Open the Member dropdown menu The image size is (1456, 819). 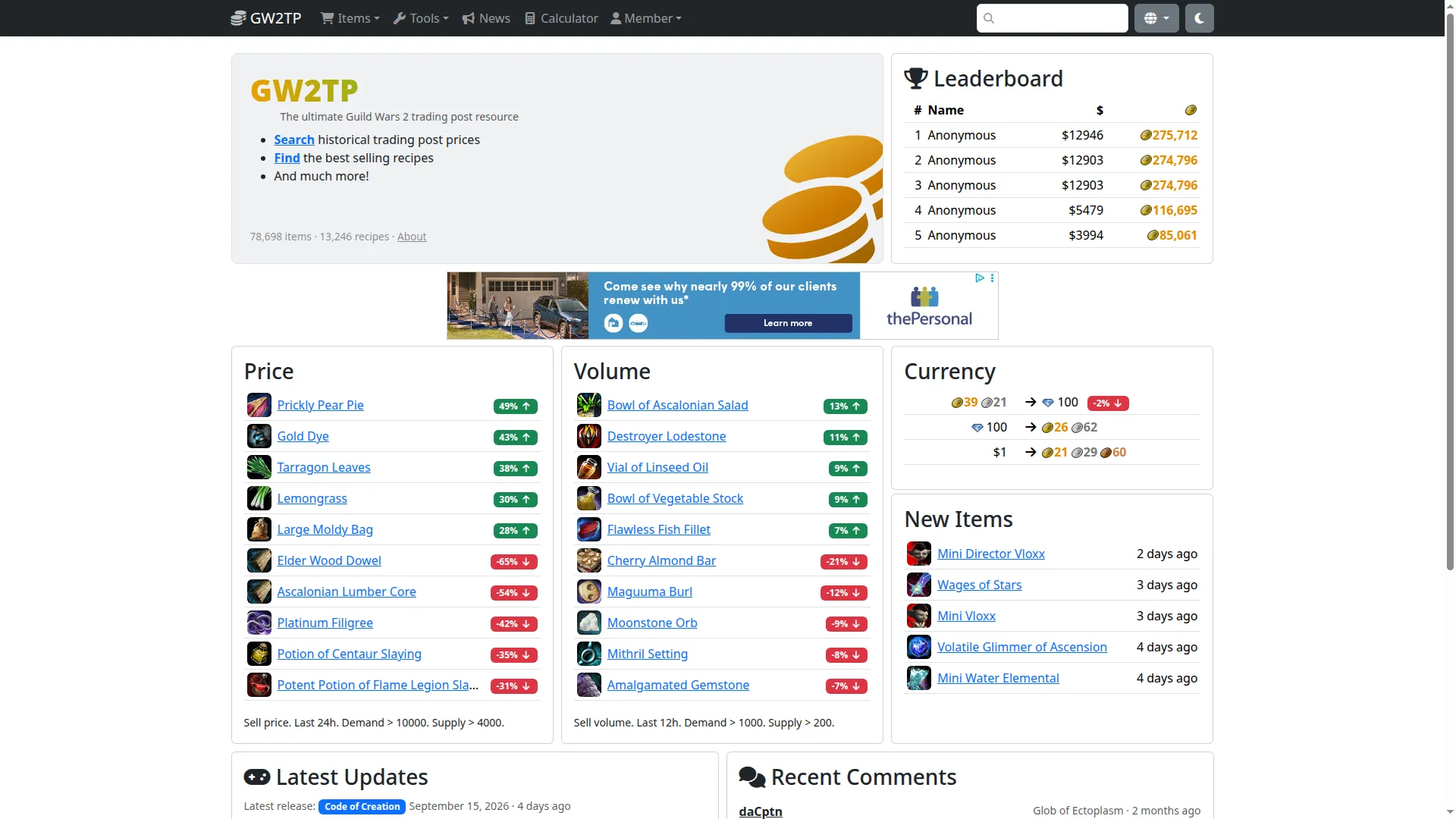pyautogui.click(x=646, y=18)
